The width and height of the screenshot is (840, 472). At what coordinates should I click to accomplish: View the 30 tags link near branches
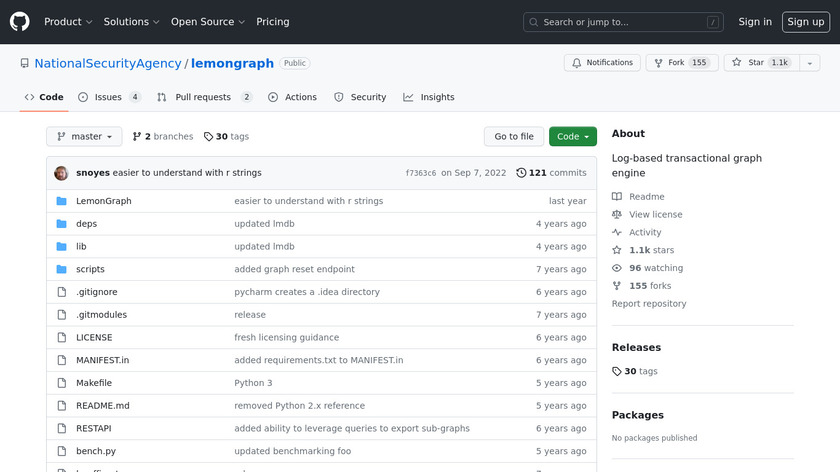(x=226, y=136)
